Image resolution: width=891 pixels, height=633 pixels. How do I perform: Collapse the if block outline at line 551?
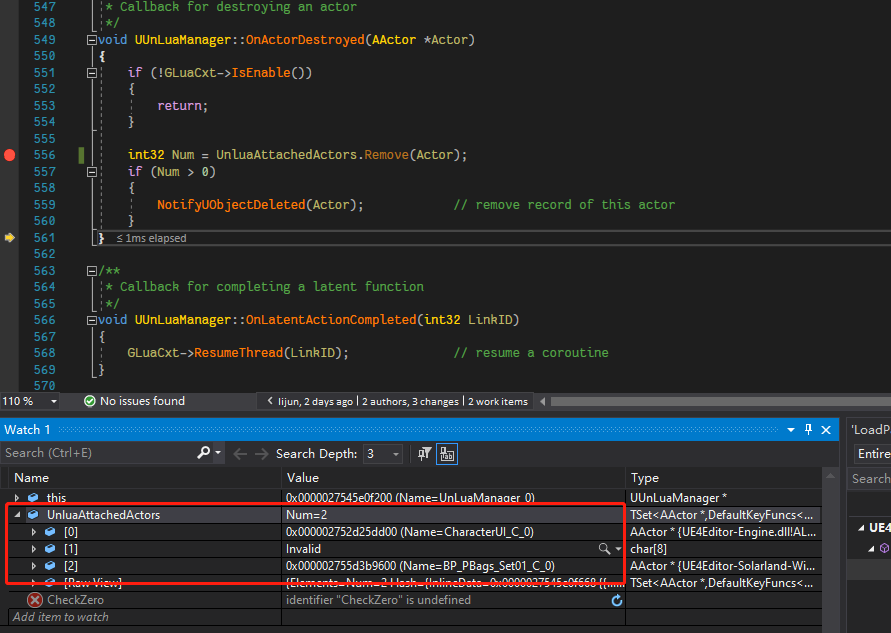(x=91, y=72)
